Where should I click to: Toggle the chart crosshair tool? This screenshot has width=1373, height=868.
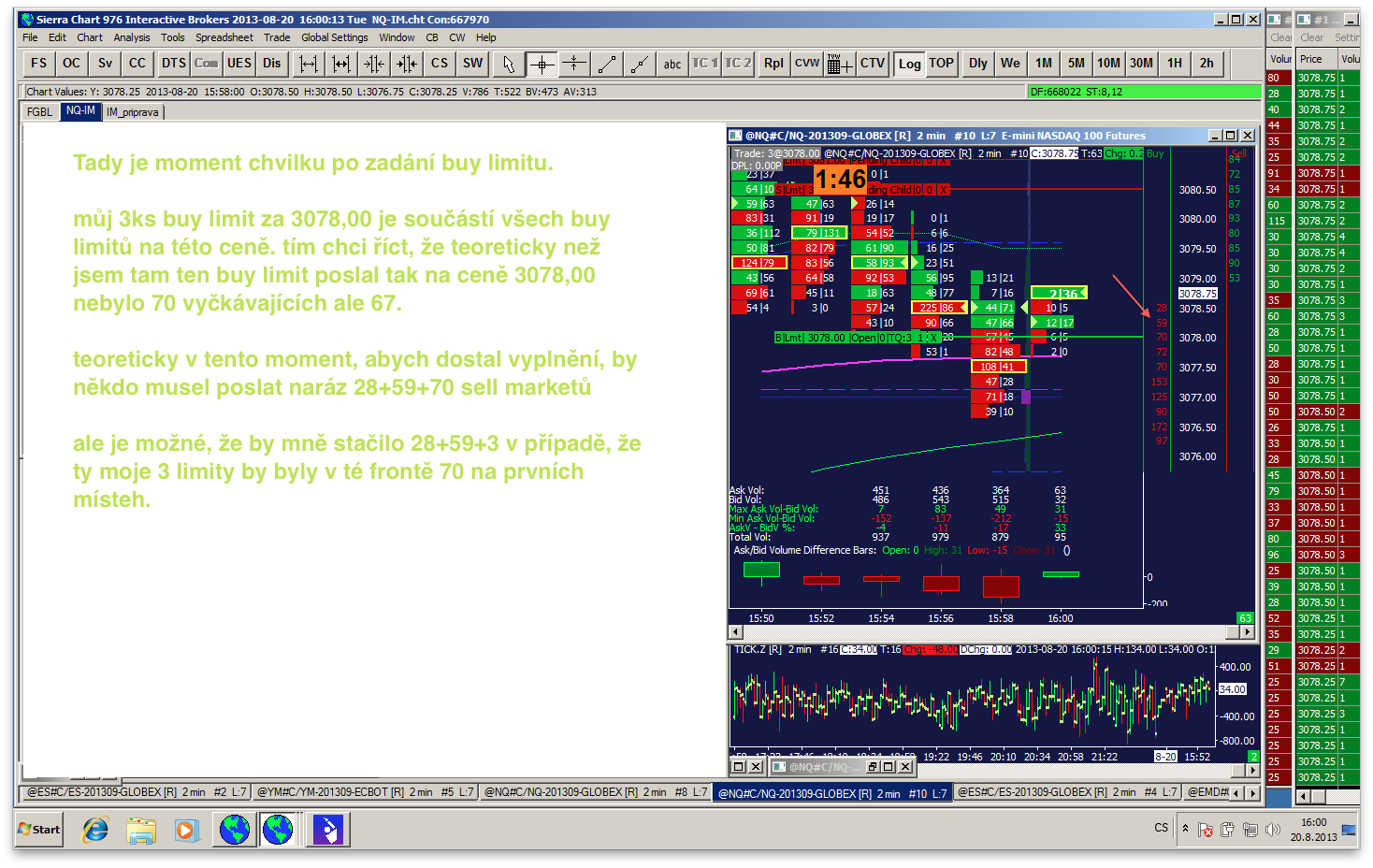(x=542, y=64)
